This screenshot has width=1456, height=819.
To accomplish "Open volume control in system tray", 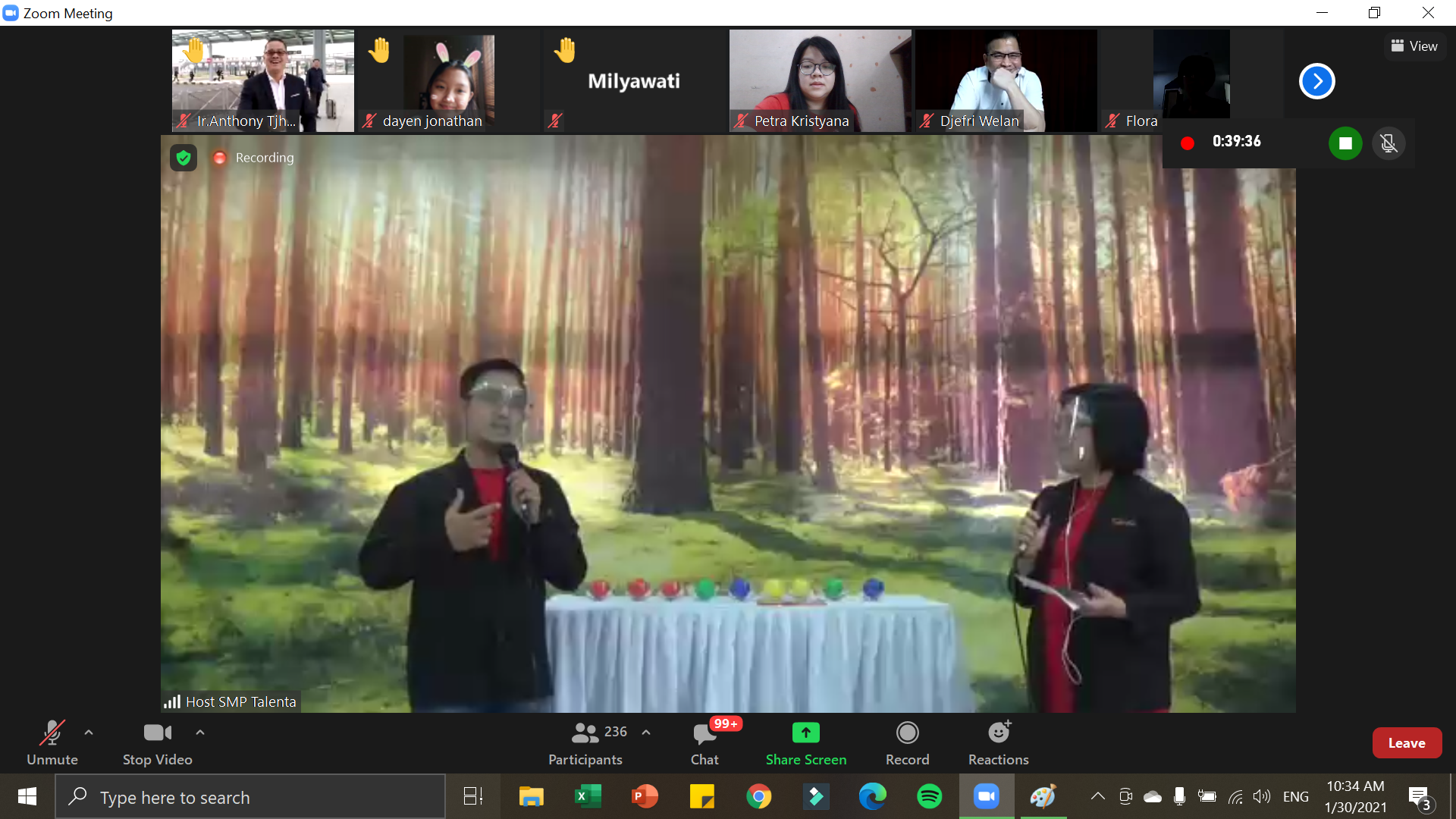I will click(1261, 796).
